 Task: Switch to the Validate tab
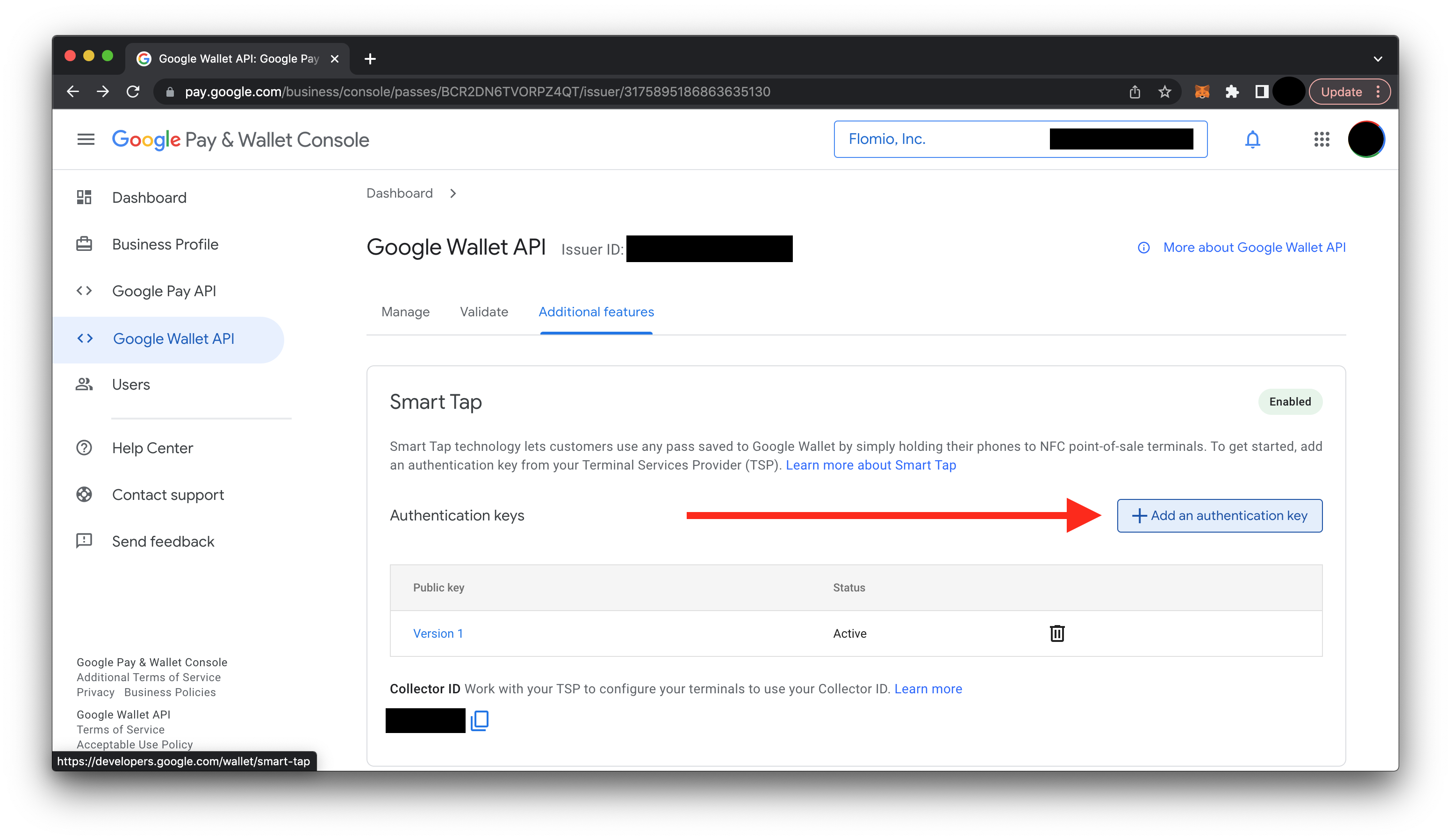pos(484,312)
